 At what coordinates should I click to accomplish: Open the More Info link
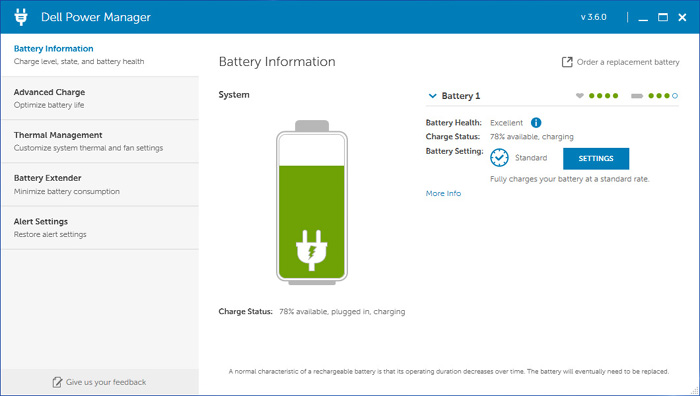click(x=443, y=193)
